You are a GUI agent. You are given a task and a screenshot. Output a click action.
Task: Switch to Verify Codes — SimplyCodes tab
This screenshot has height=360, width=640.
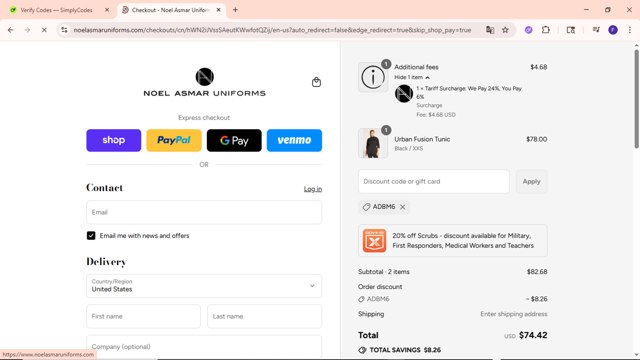(60, 10)
